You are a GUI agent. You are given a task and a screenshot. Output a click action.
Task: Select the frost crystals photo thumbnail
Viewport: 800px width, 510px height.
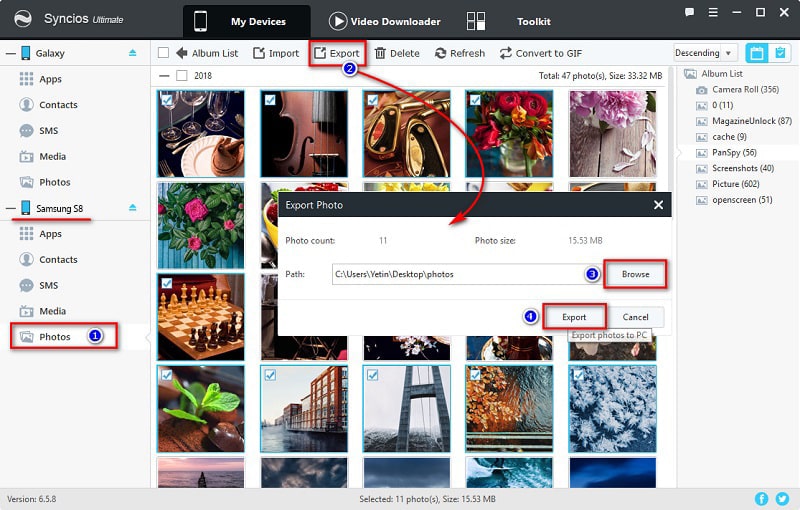coord(612,409)
